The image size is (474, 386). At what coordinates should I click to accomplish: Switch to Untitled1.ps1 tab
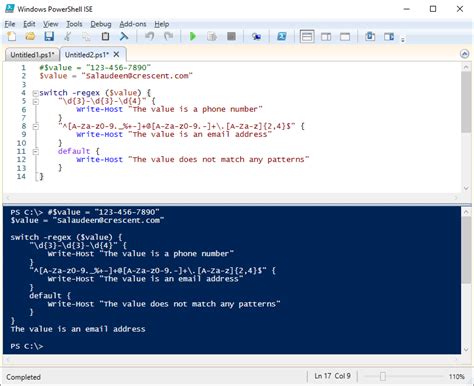coord(32,55)
